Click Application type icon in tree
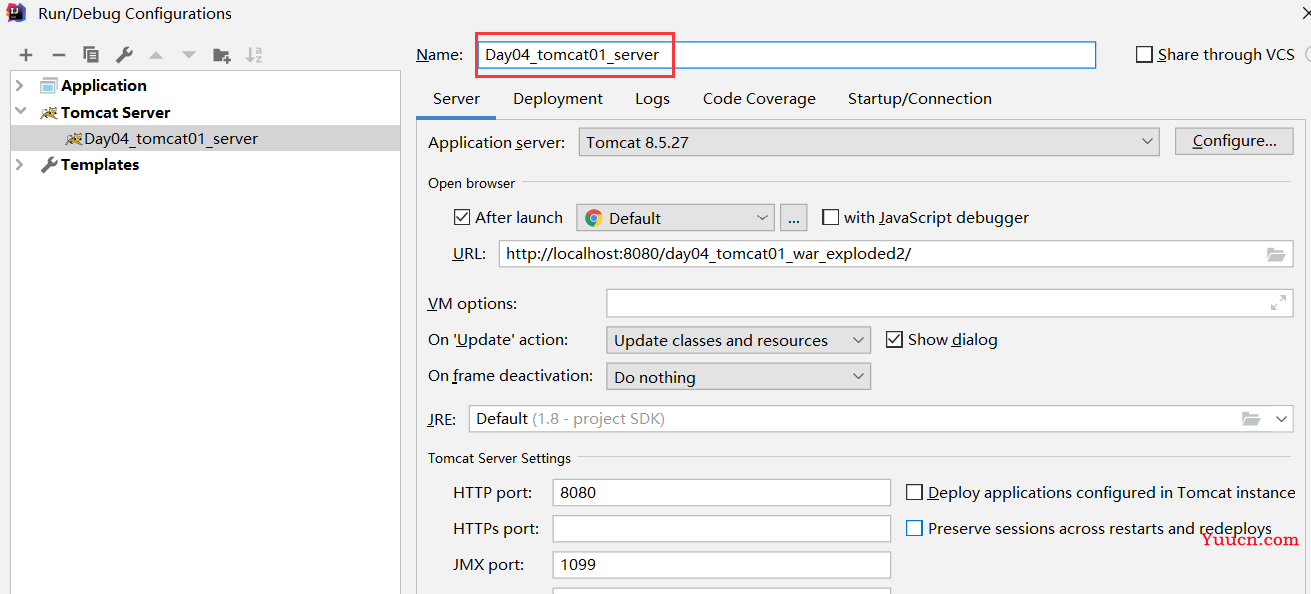 (48, 86)
